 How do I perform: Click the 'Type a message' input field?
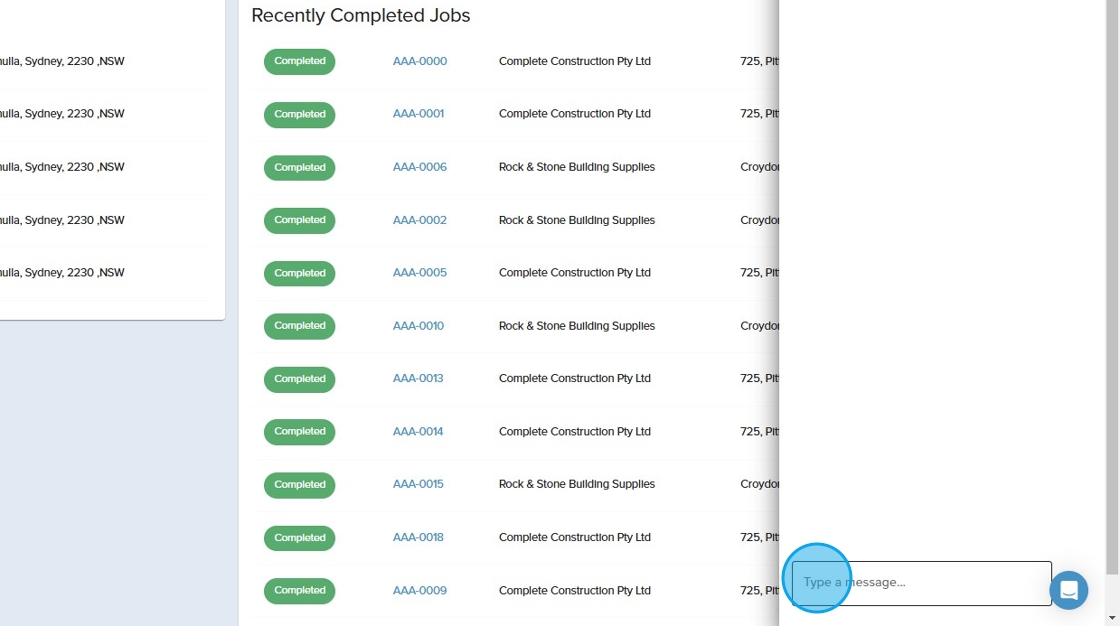click(920, 582)
